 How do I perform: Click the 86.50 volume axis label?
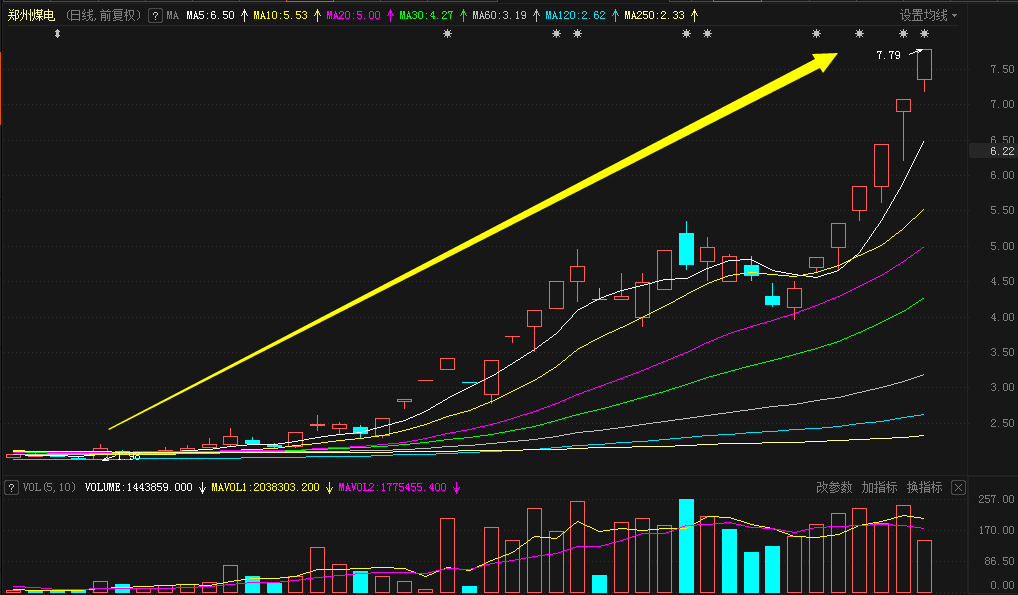(999, 561)
